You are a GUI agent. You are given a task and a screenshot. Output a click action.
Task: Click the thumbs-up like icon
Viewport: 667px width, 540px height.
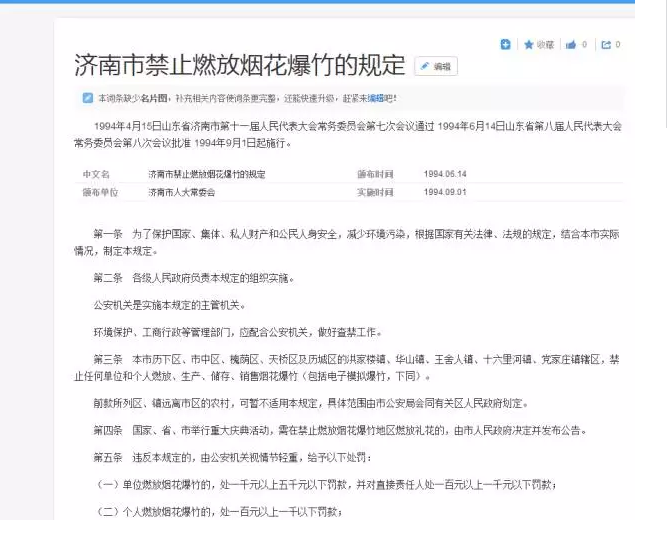571,45
